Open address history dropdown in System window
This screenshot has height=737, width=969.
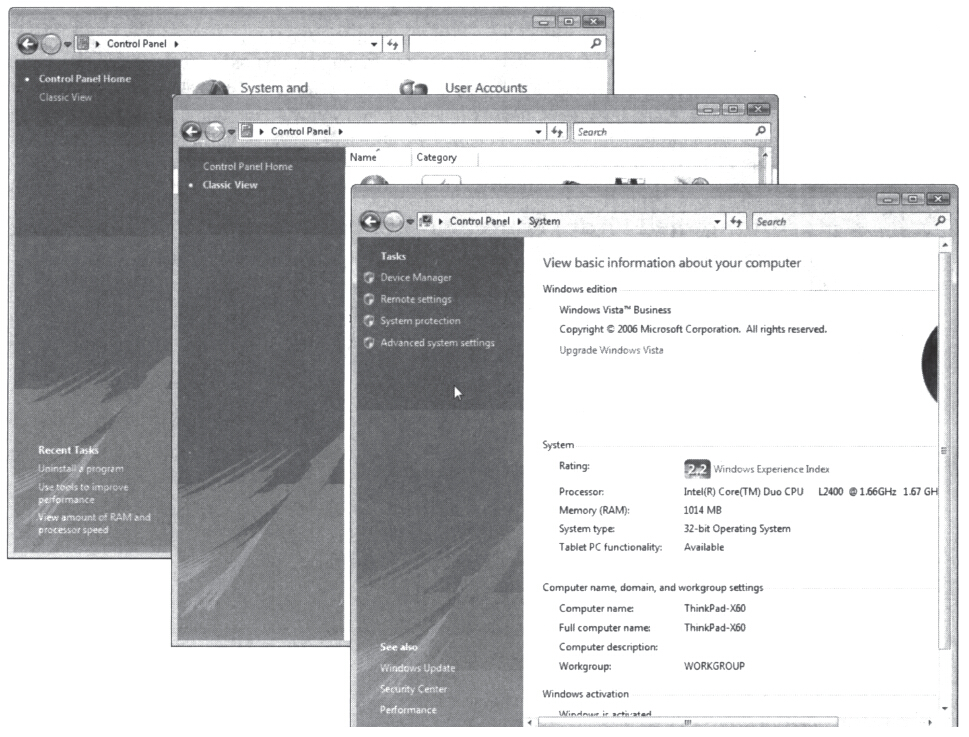(717, 222)
